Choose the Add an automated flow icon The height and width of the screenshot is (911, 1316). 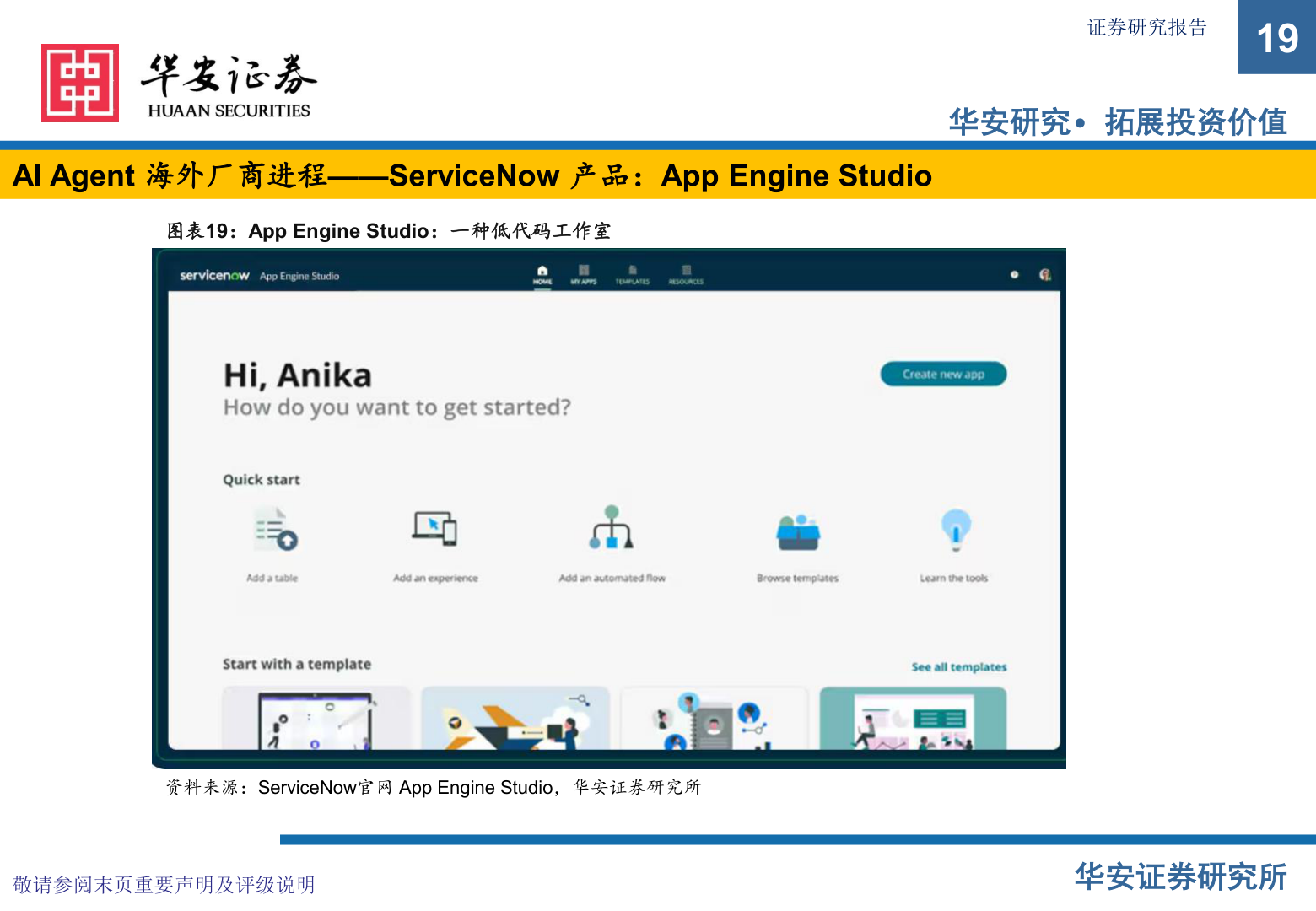(612, 527)
